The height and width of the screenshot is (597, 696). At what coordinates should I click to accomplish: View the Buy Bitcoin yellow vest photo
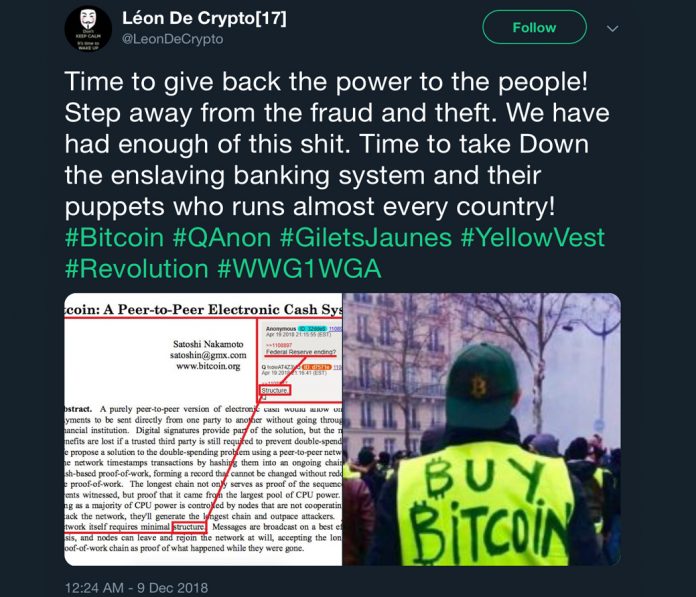click(x=482, y=429)
